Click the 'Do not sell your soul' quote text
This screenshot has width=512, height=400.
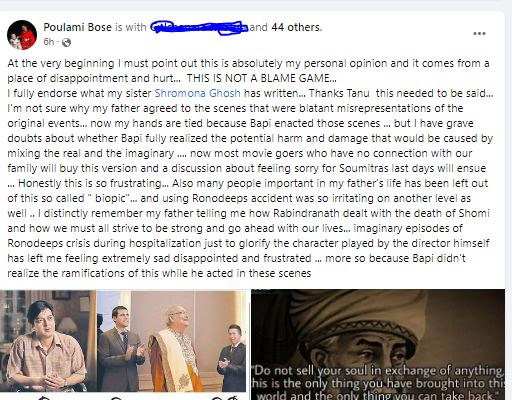tap(378, 383)
